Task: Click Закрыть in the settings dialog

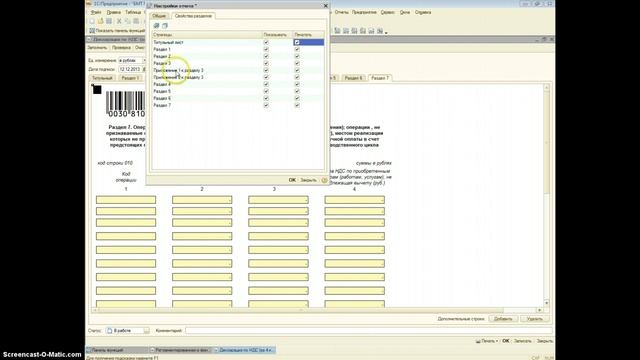Action: [x=308, y=180]
